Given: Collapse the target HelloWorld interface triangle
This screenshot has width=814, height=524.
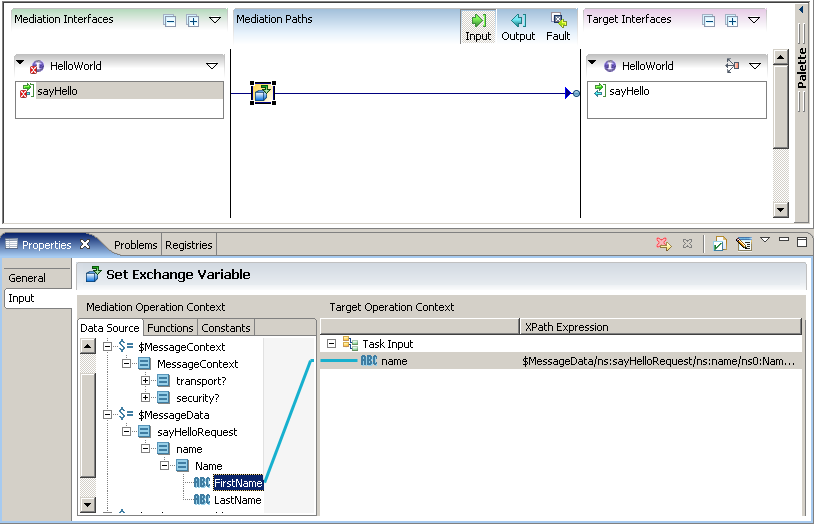Looking at the screenshot, I should pos(592,62).
